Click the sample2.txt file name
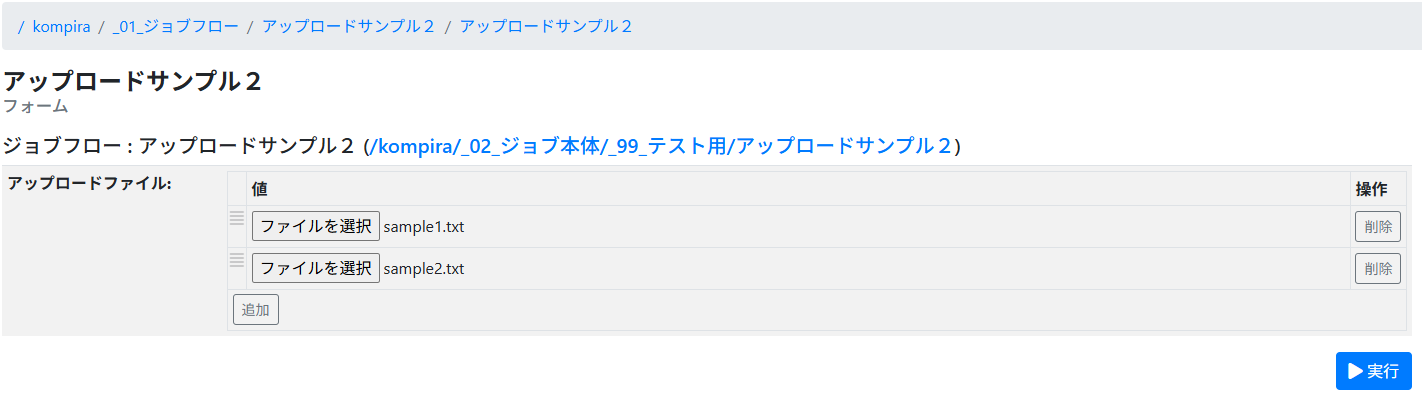 [424, 269]
